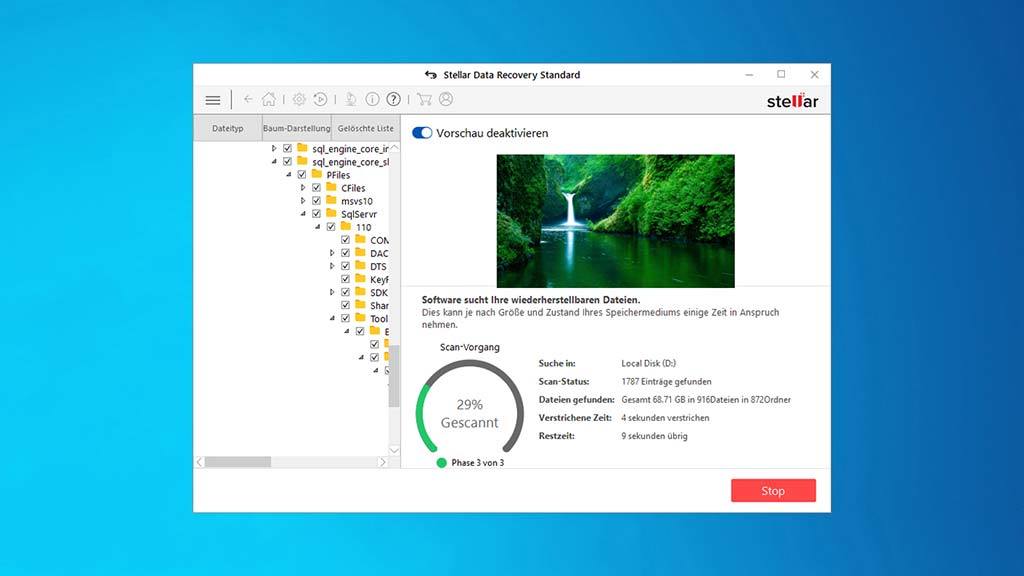Click the 110 folder icon
Image resolution: width=1024 pixels, height=576 pixels.
[x=345, y=226]
